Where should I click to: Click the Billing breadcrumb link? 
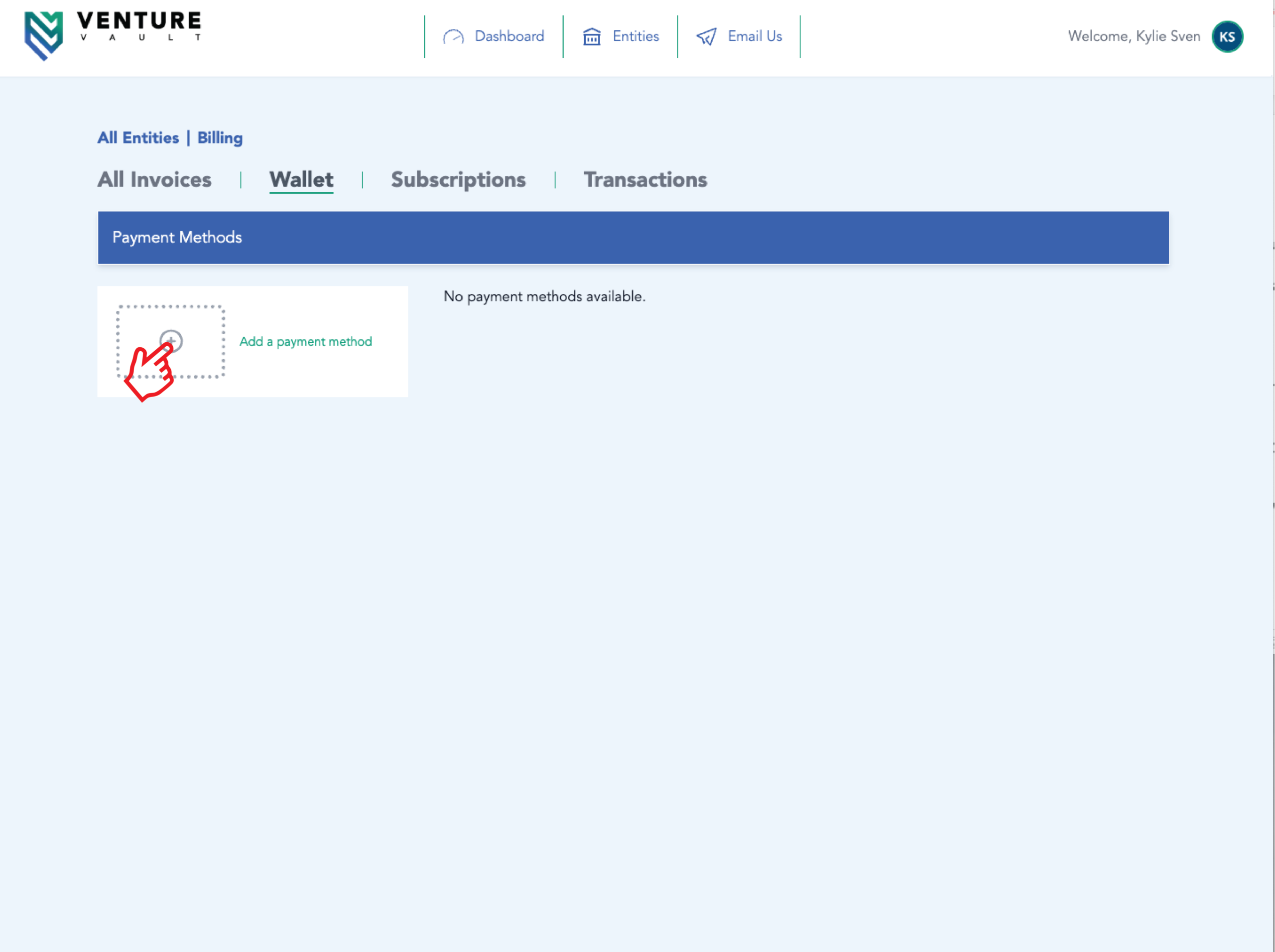click(220, 137)
